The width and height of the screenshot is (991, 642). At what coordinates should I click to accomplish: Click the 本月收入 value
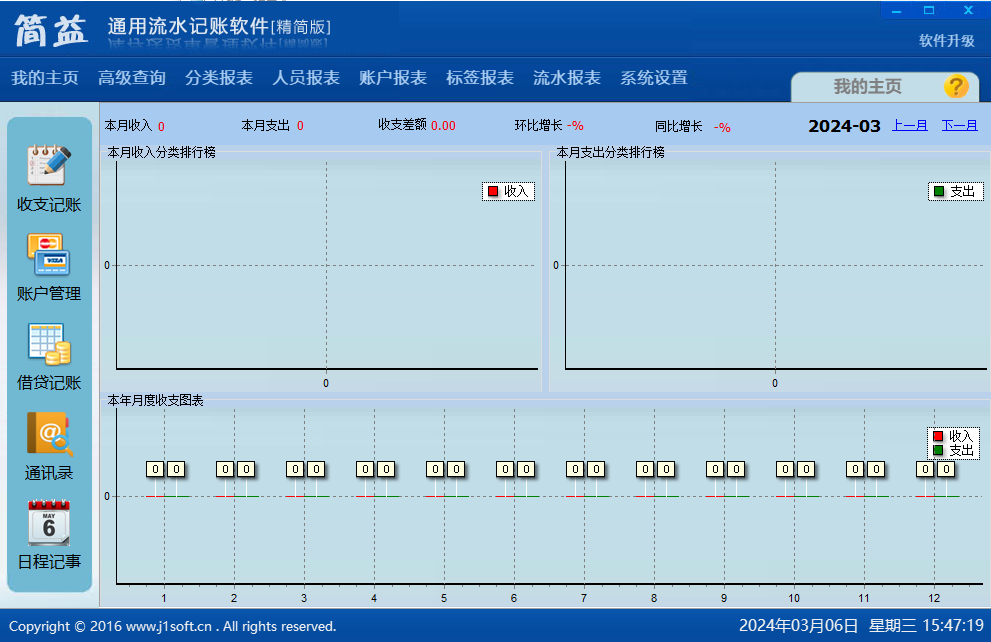[x=161, y=126]
